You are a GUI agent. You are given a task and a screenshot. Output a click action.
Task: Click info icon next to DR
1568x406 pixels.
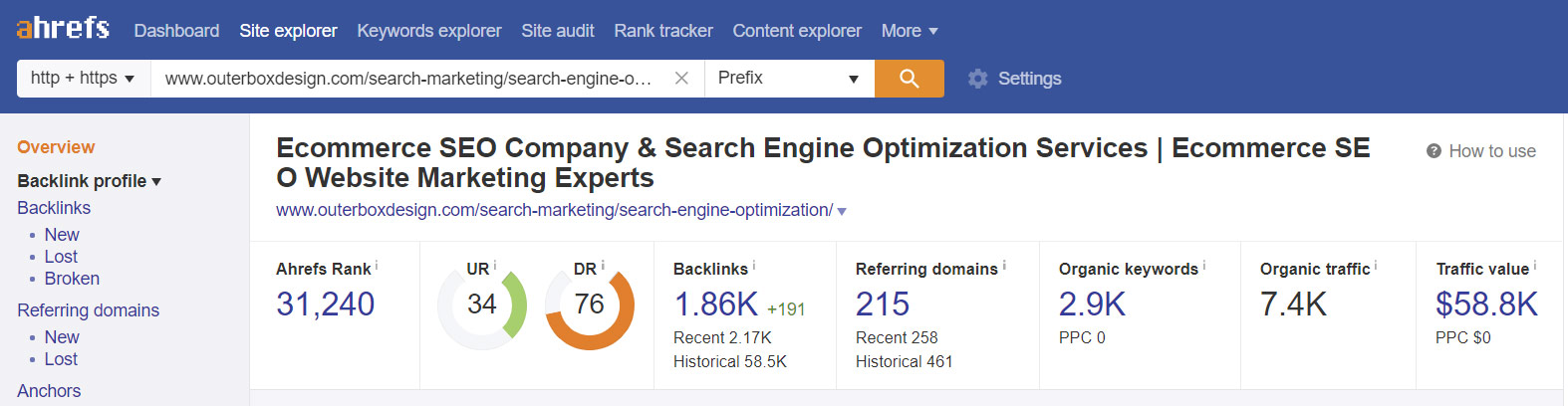[603, 267]
